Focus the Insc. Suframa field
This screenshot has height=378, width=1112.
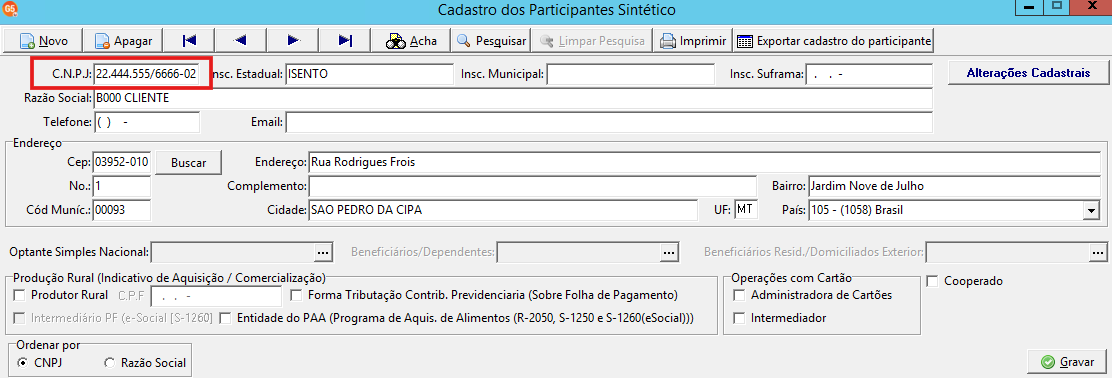(869, 73)
